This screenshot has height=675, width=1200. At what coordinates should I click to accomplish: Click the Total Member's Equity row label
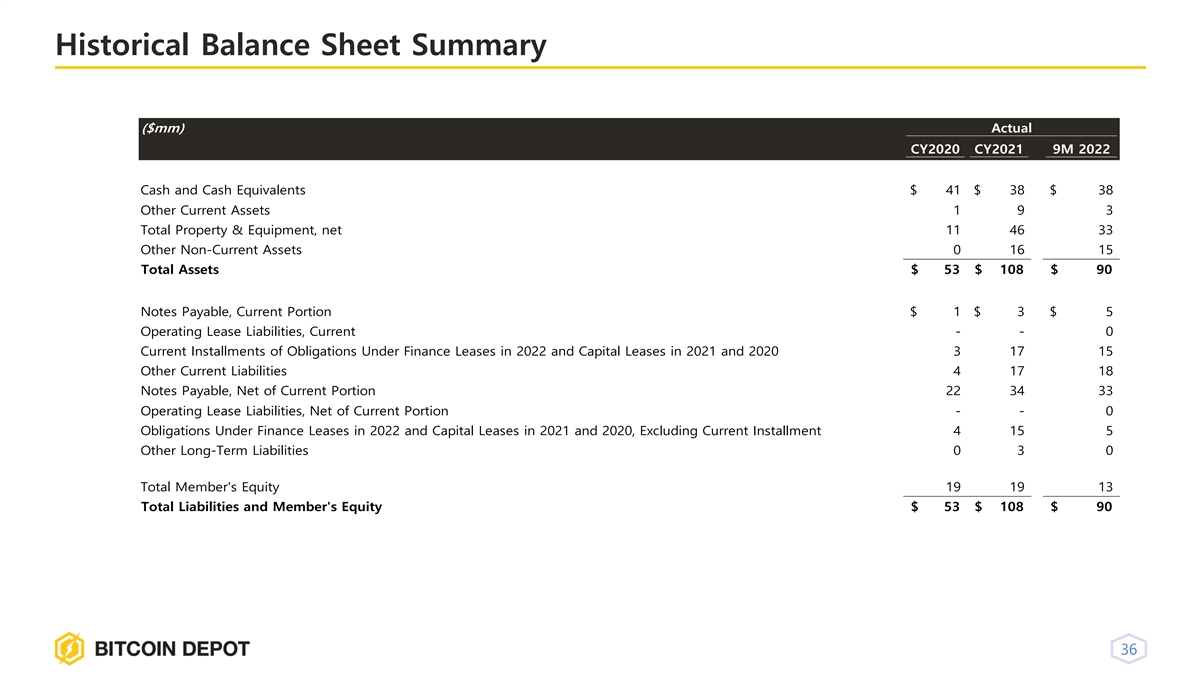click(210, 487)
